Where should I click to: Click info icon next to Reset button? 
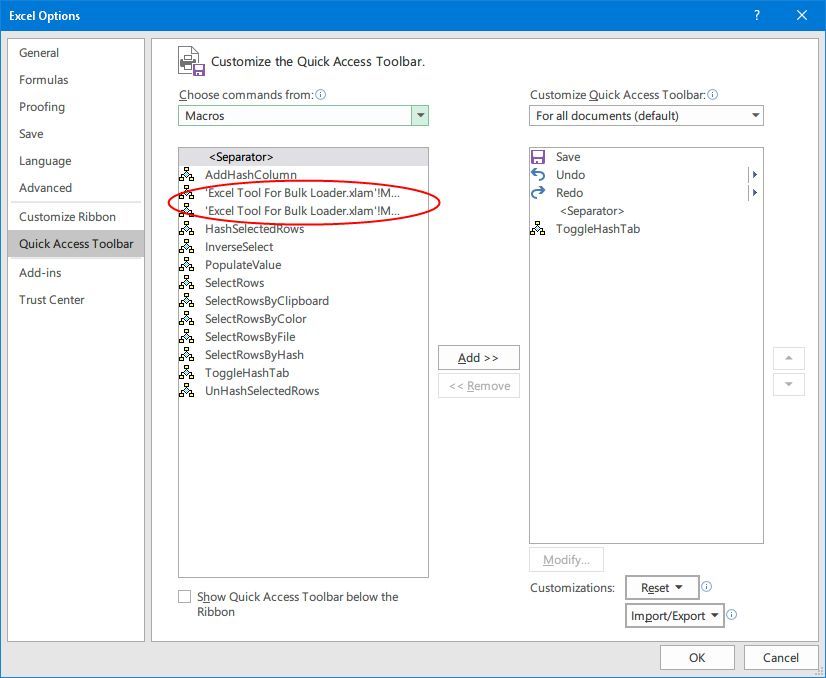tap(706, 586)
